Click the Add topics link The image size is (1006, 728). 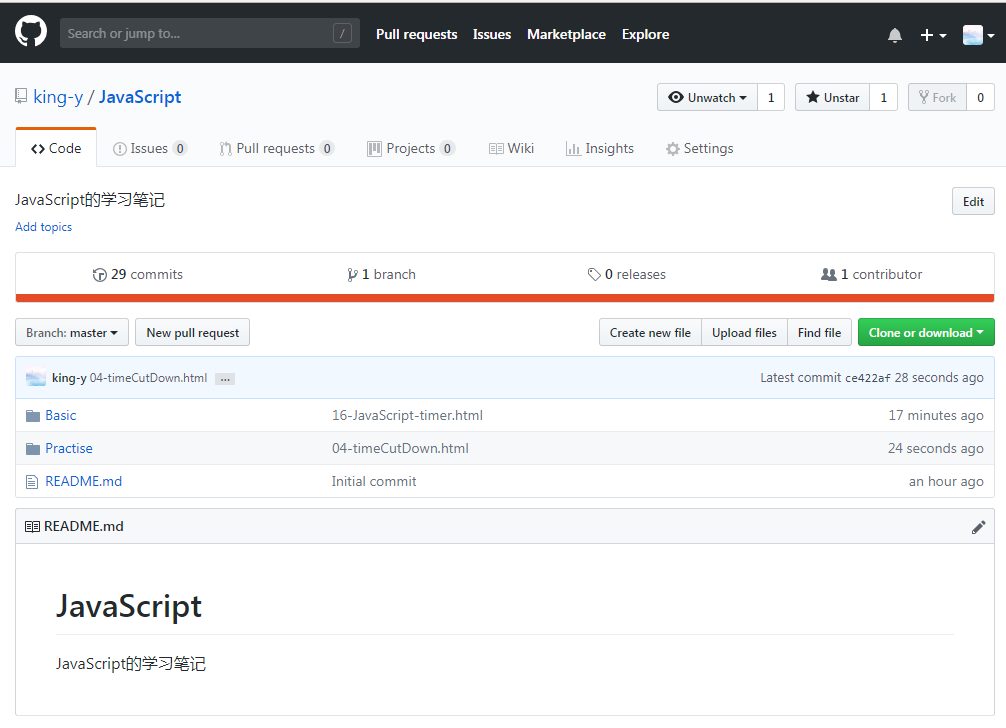click(x=44, y=227)
